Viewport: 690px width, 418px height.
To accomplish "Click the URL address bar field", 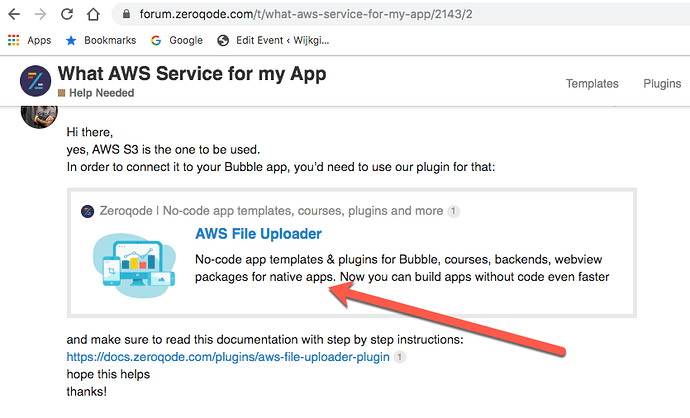I will 400,14.
